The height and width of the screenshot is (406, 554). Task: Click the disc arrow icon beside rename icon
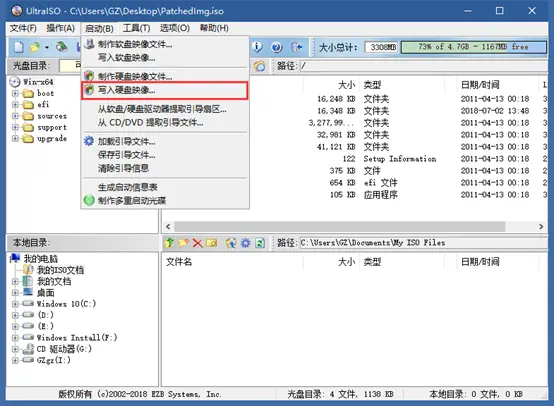(x=231, y=243)
